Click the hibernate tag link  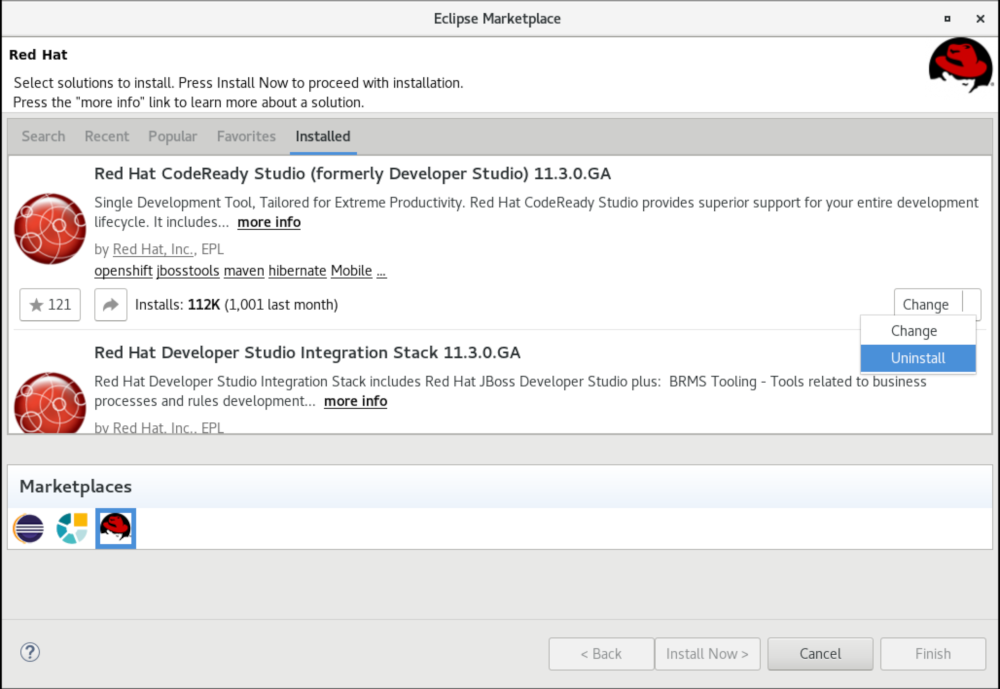click(297, 271)
